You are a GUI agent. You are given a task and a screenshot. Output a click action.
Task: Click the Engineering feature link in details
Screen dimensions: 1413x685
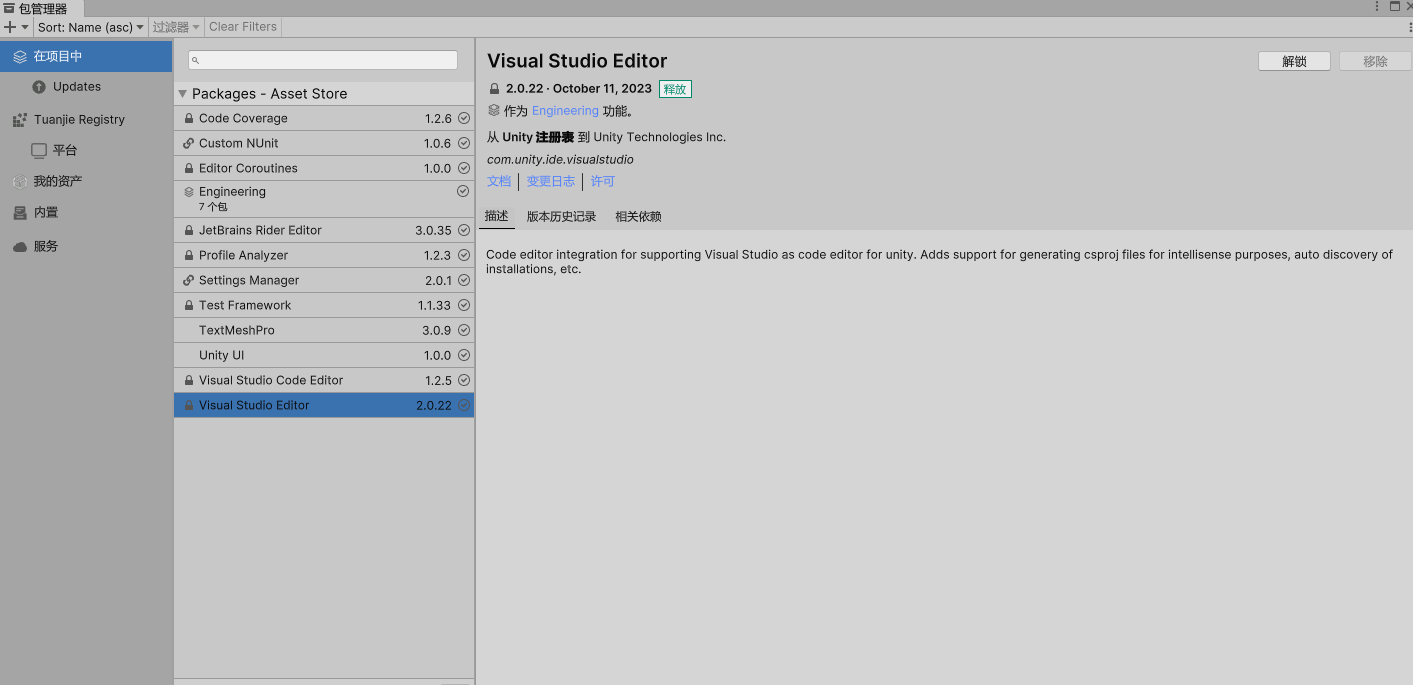coord(565,110)
